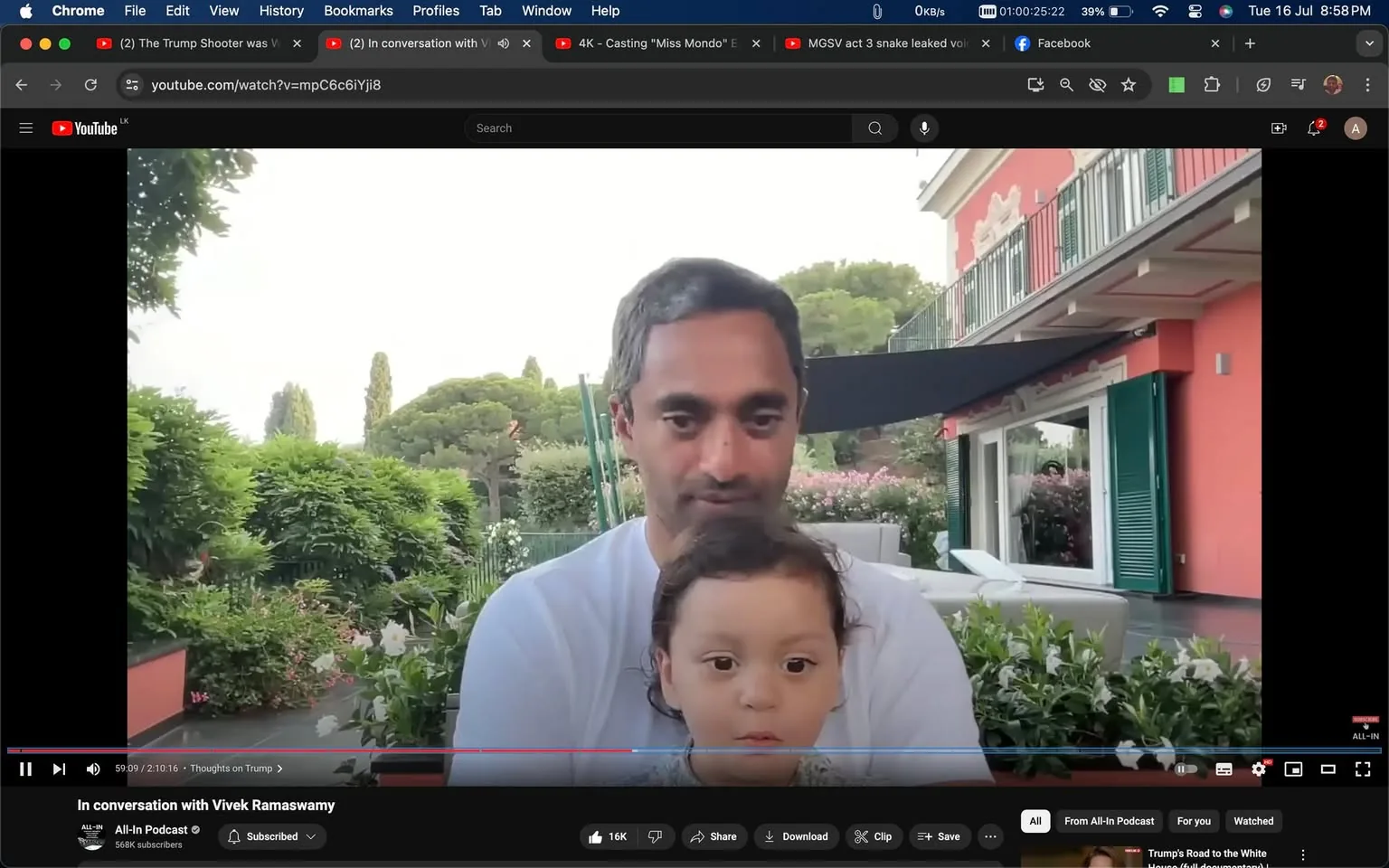This screenshot has height=868, width=1389.
Task: Give the video a thumbs up
Action: point(596,836)
